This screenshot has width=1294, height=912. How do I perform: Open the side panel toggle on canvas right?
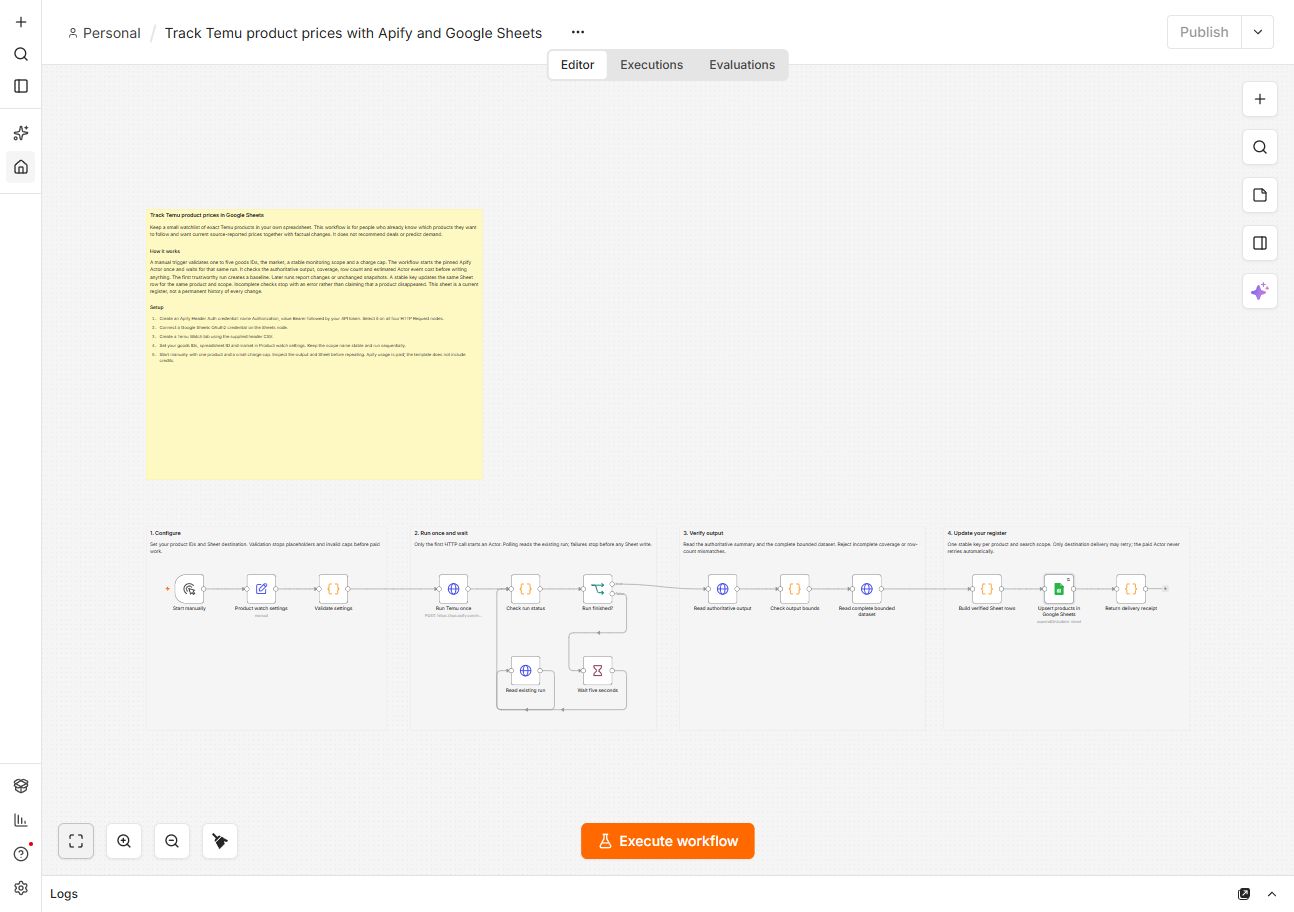[1260, 243]
